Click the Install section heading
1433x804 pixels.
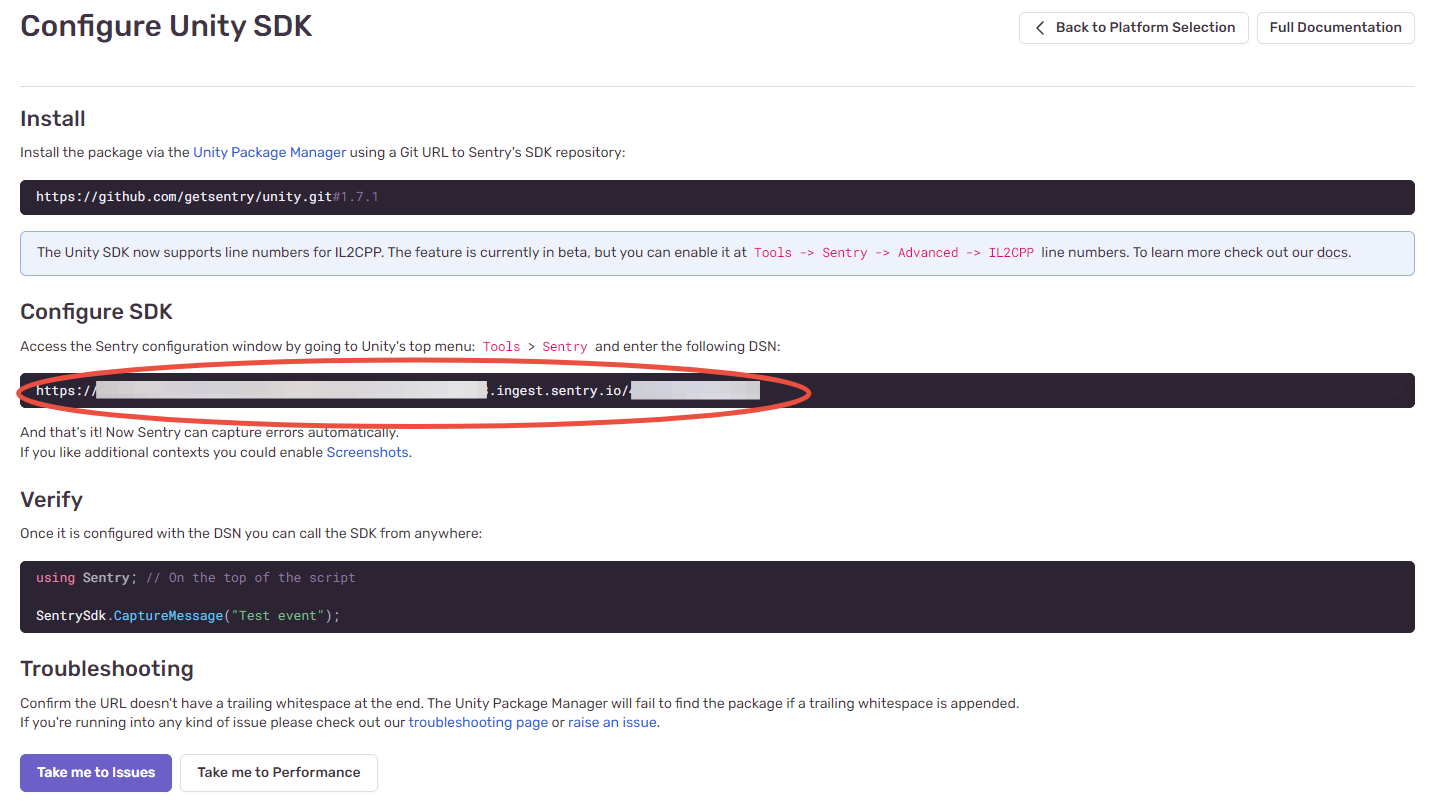click(53, 119)
